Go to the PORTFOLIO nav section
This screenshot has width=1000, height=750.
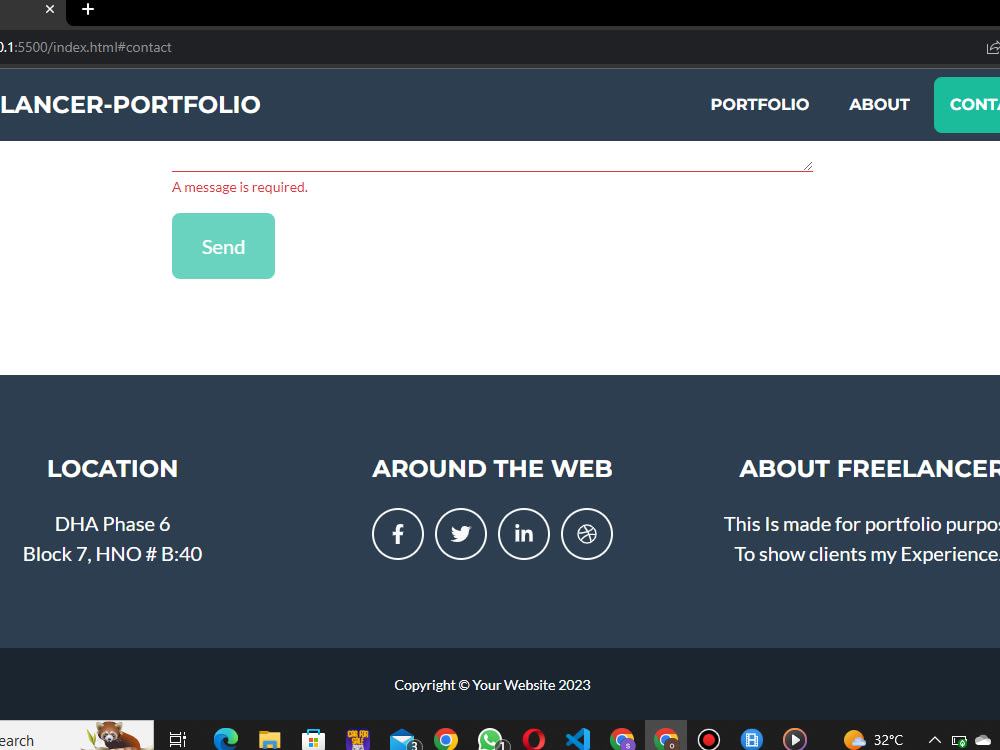coord(760,105)
